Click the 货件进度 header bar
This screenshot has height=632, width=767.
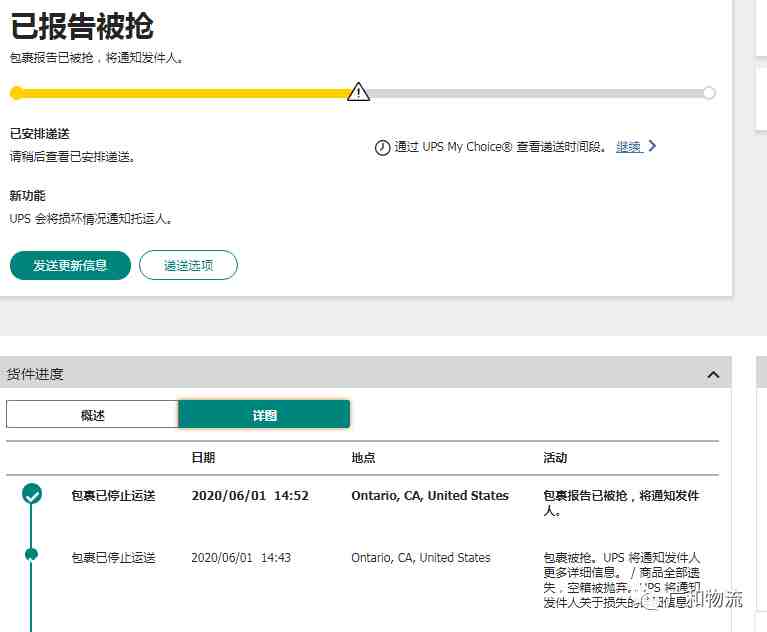pyautogui.click(x=365, y=374)
